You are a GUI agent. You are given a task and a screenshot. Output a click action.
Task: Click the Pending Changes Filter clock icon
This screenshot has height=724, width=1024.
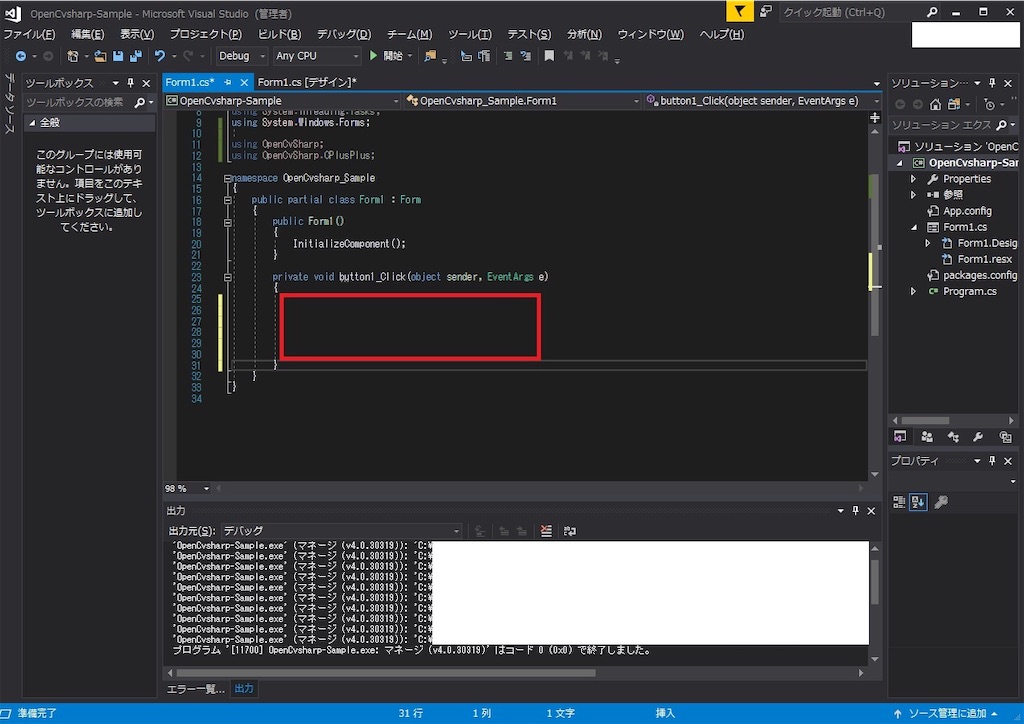tap(989, 104)
